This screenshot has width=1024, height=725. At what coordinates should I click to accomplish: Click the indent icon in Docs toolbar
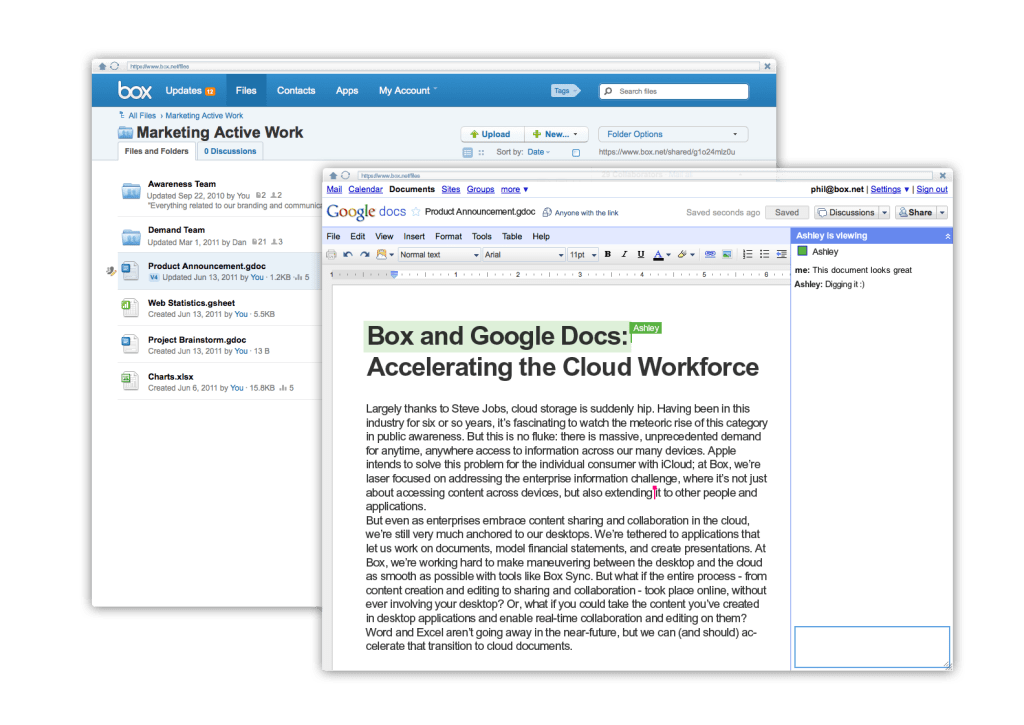click(x=781, y=254)
